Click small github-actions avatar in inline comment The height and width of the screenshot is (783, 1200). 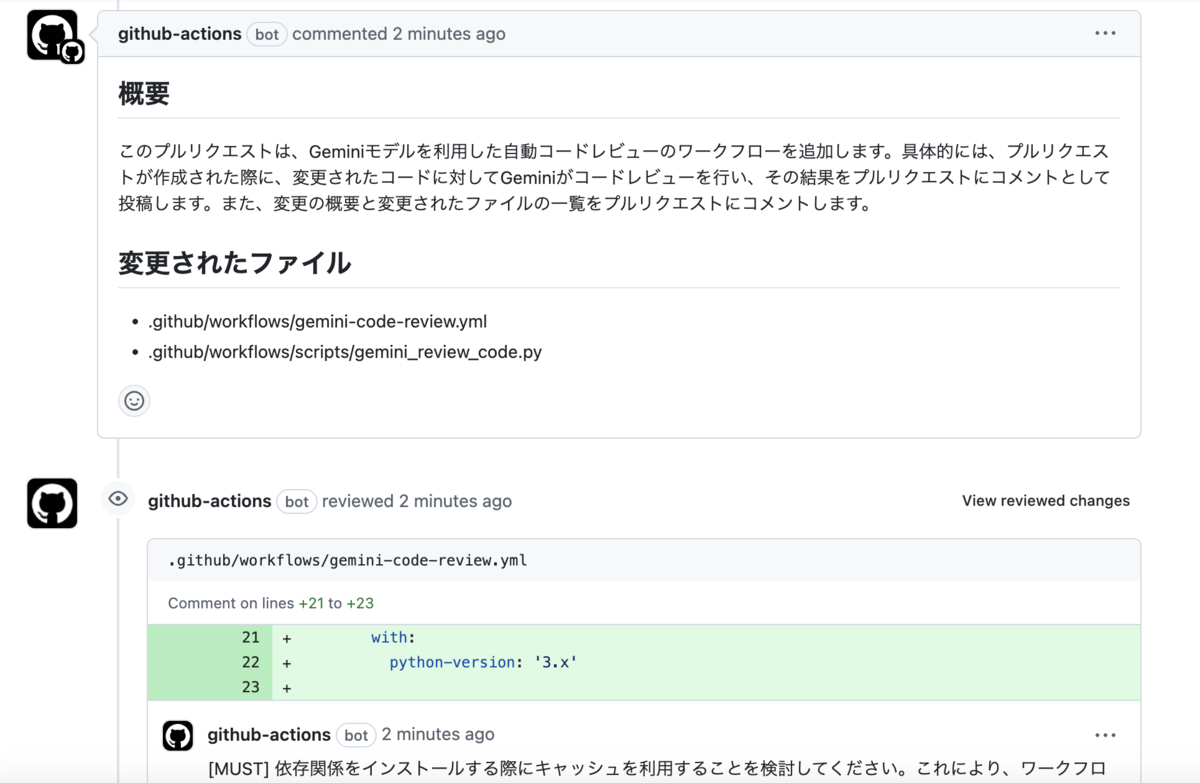(x=178, y=735)
